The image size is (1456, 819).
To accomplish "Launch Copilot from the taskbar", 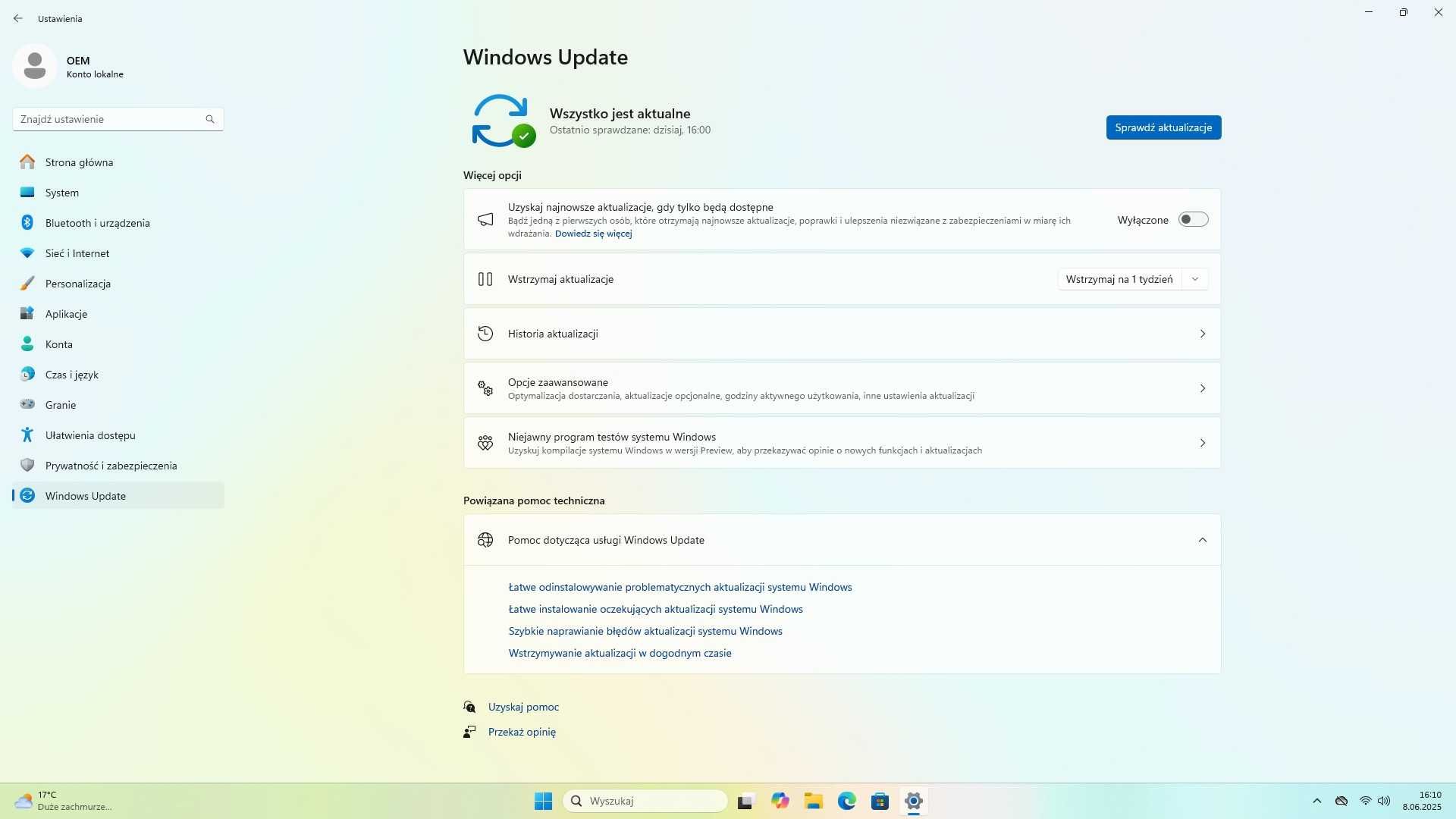I will (x=780, y=801).
